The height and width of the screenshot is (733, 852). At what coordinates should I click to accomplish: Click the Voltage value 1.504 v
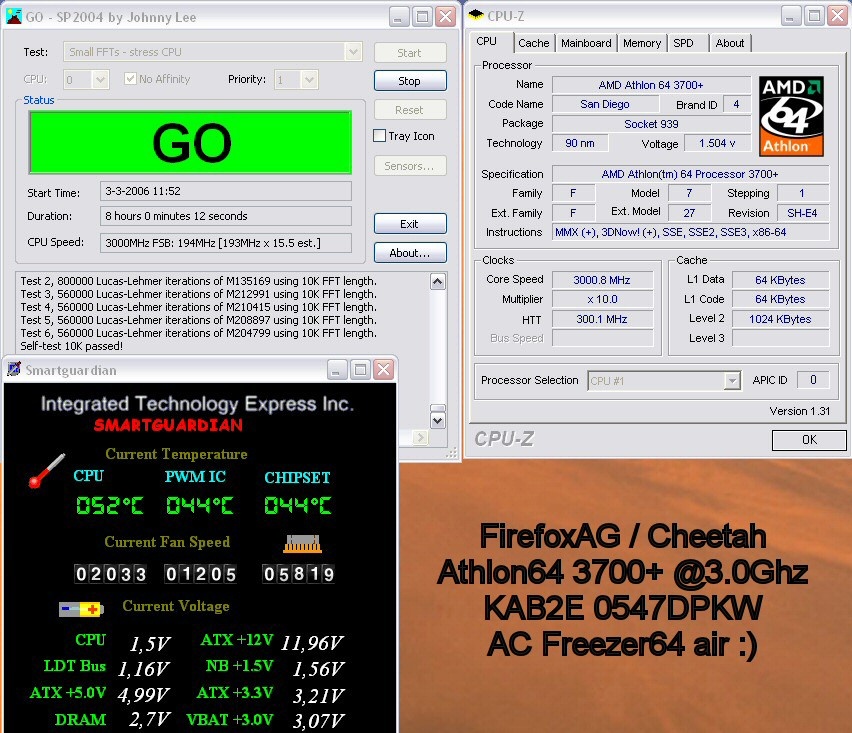coord(717,143)
